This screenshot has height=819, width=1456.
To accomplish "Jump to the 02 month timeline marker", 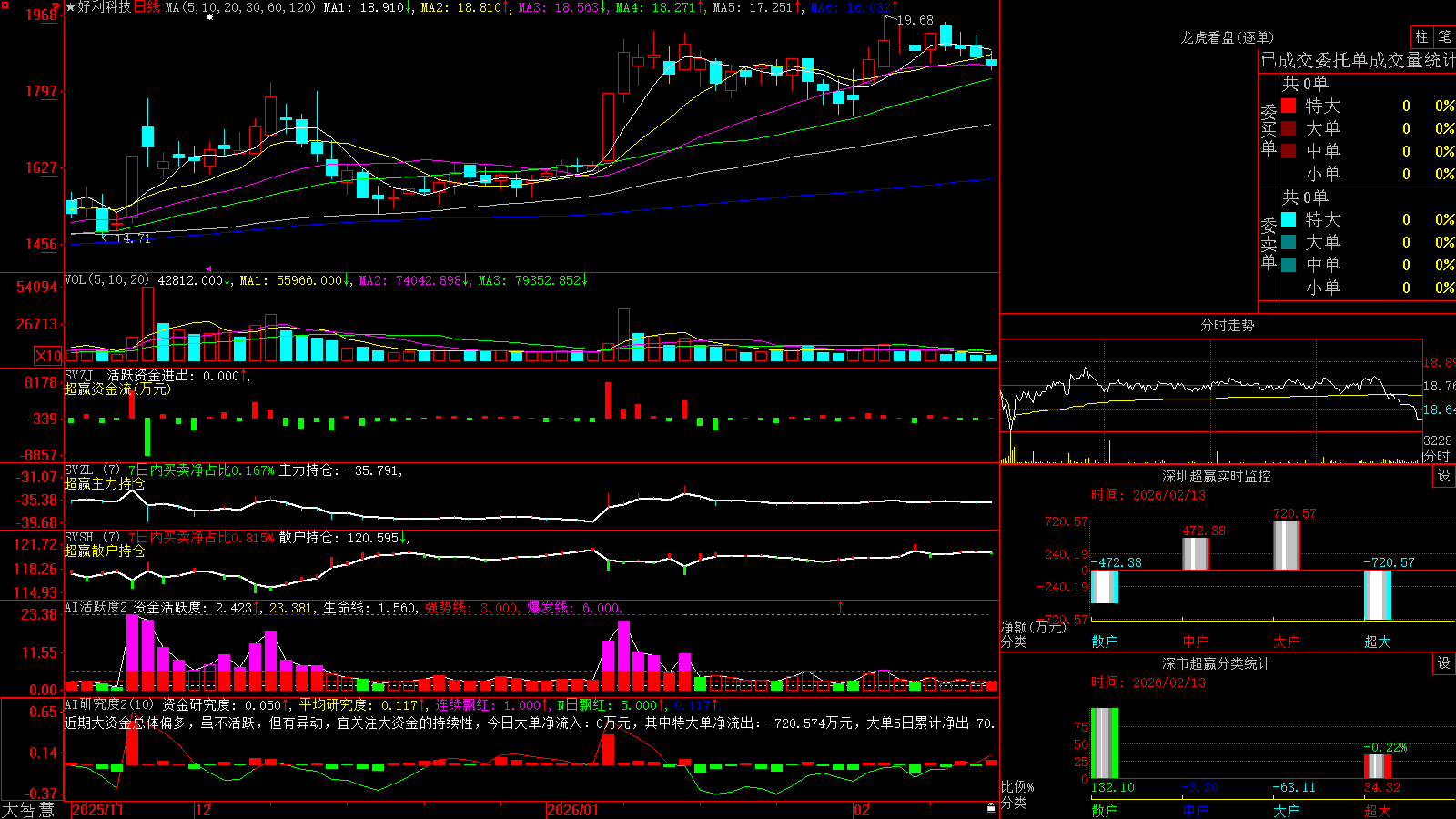I will tap(862, 810).
